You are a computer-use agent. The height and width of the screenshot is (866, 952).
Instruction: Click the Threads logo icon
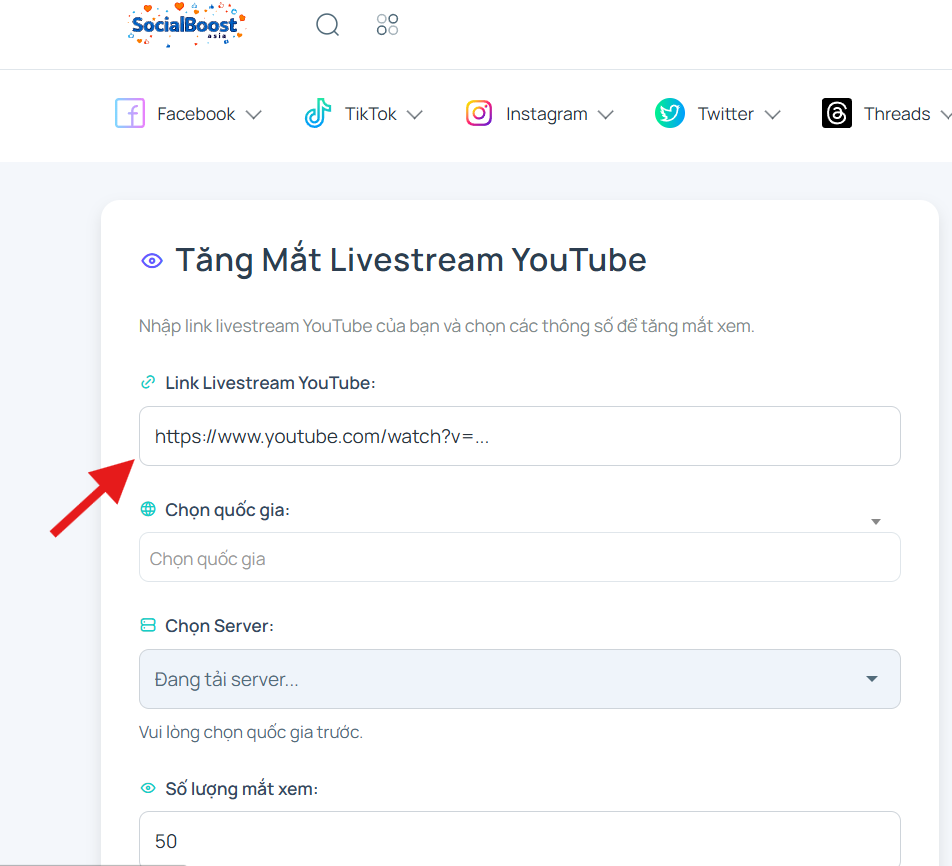coord(837,114)
